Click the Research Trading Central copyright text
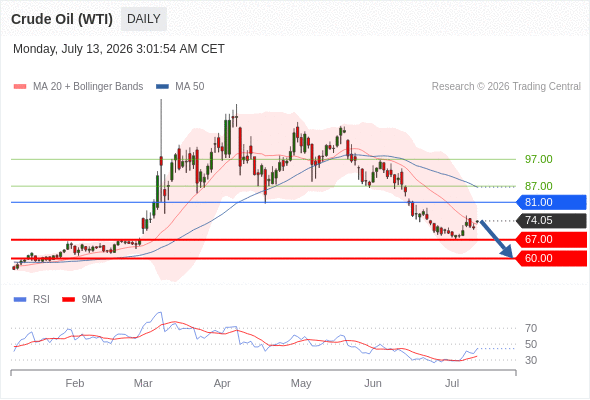Screen dimensions: 590x400 (x=506, y=87)
